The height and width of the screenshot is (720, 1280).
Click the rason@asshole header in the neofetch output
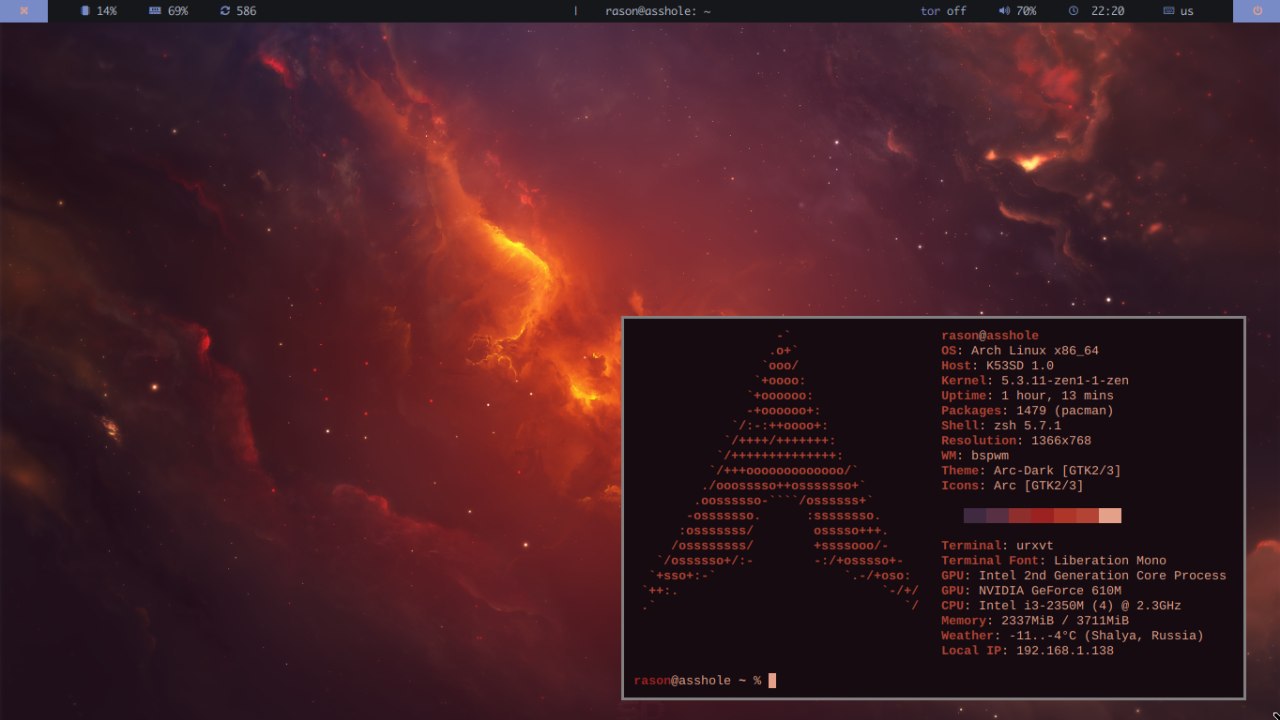click(x=990, y=336)
